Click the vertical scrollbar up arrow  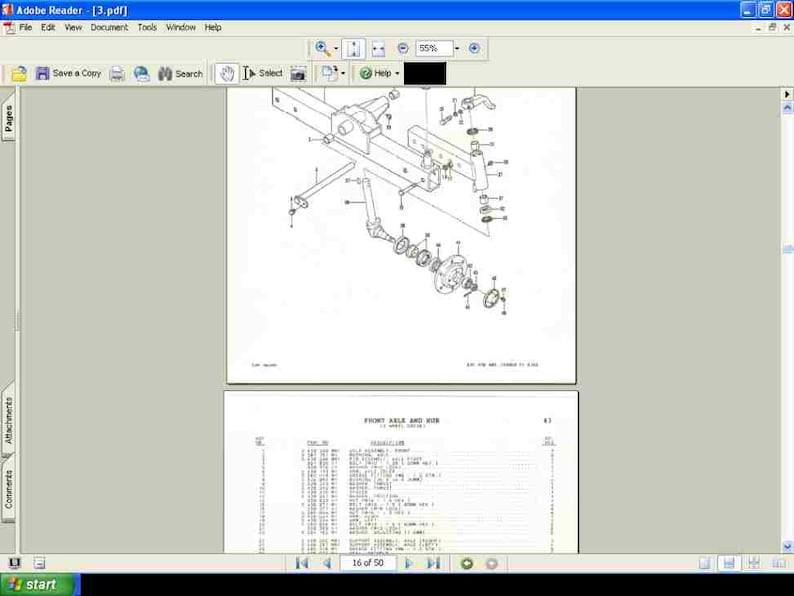click(787, 108)
